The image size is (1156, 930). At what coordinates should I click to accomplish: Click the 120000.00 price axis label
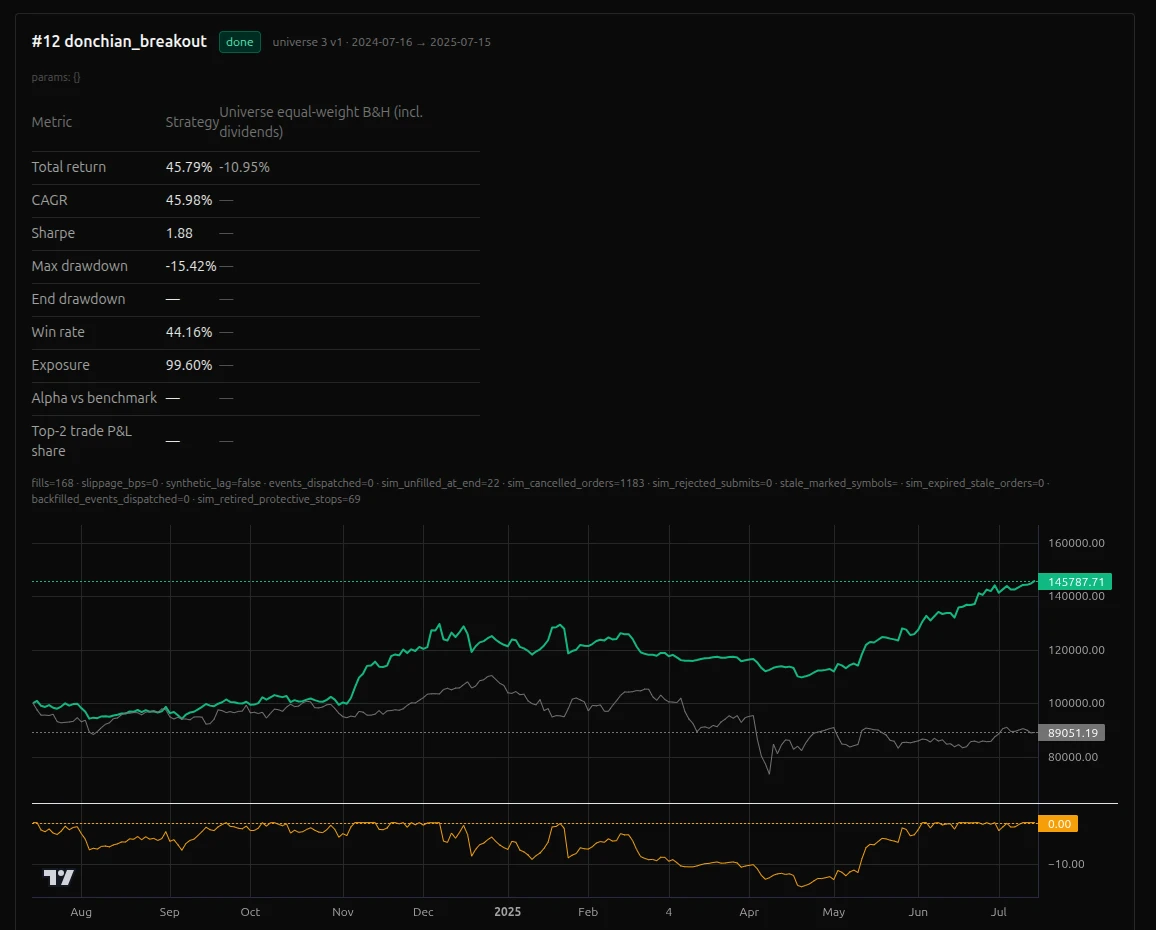point(1076,650)
